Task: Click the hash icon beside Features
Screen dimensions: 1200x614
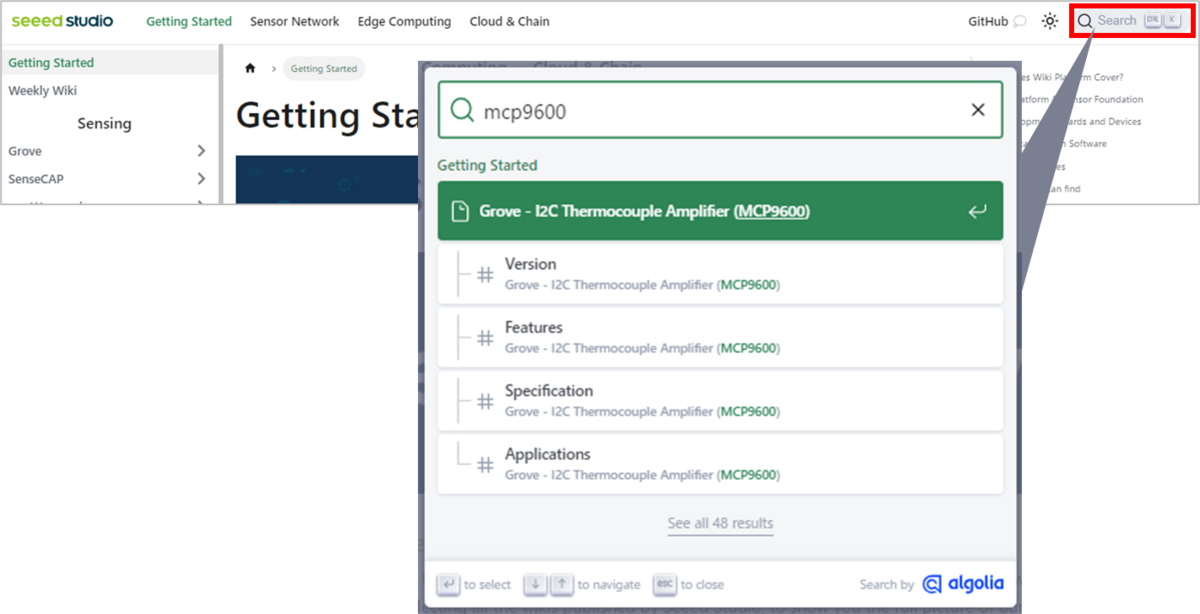Action: (485, 338)
